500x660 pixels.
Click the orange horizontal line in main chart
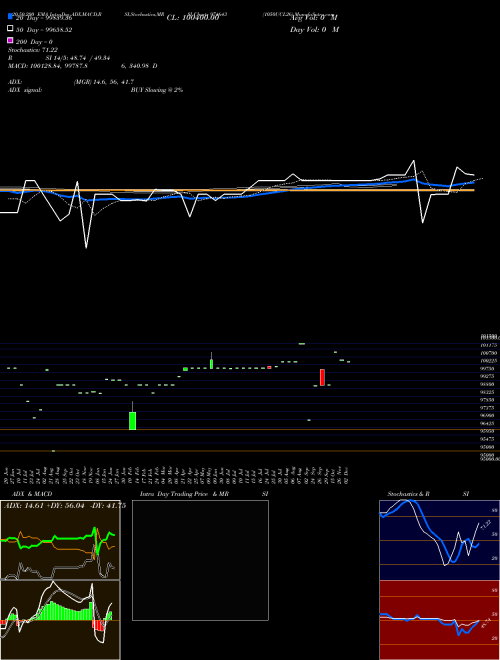[237, 190]
